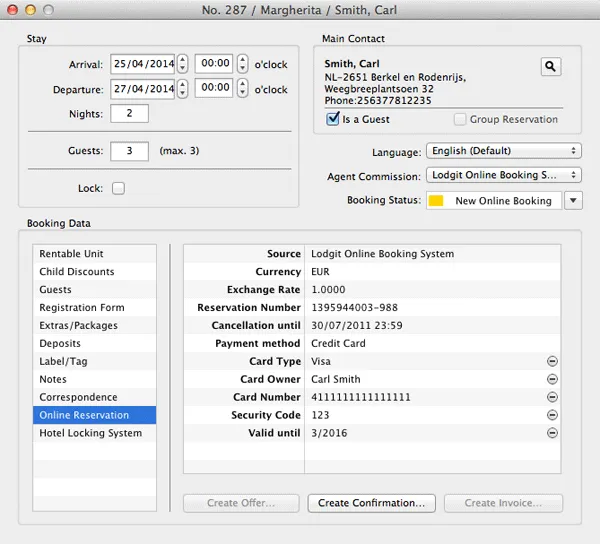Screen dimensions: 600x544
Task: Click the Nights input field
Action: [x=129, y=113]
